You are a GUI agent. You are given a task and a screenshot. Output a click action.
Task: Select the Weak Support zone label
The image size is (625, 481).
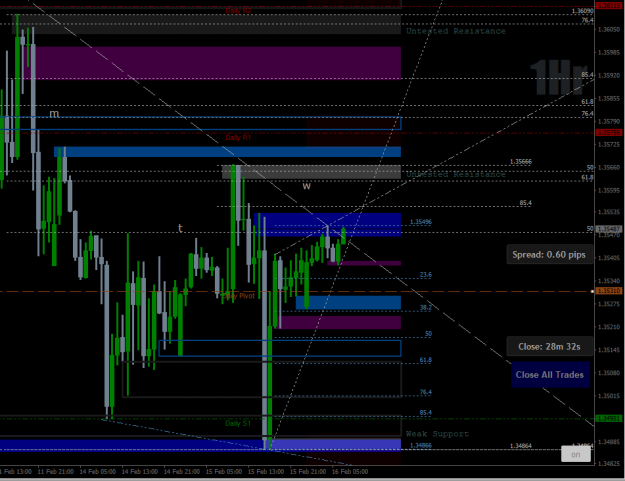click(437, 434)
